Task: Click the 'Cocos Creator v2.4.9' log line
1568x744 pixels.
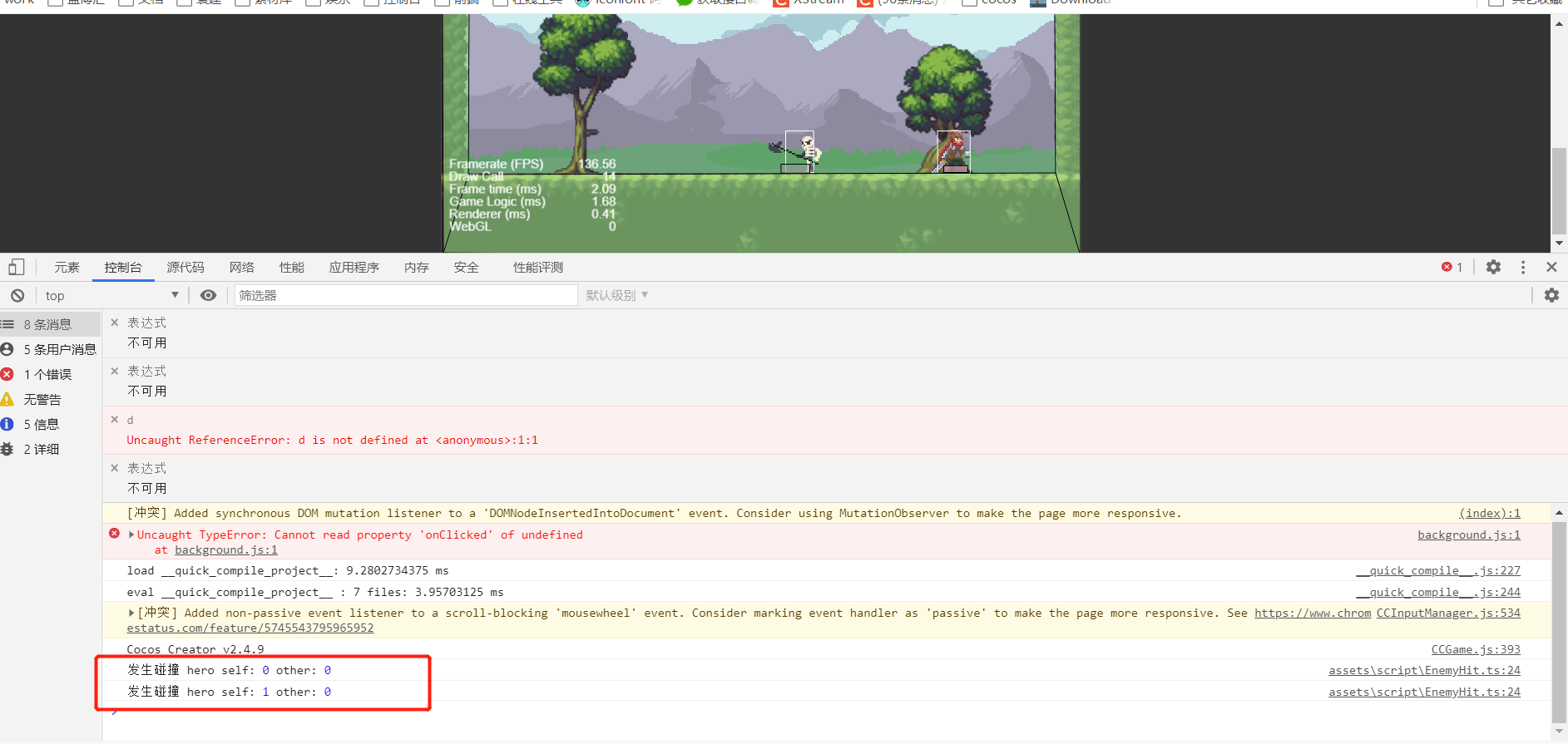Action: [x=195, y=649]
